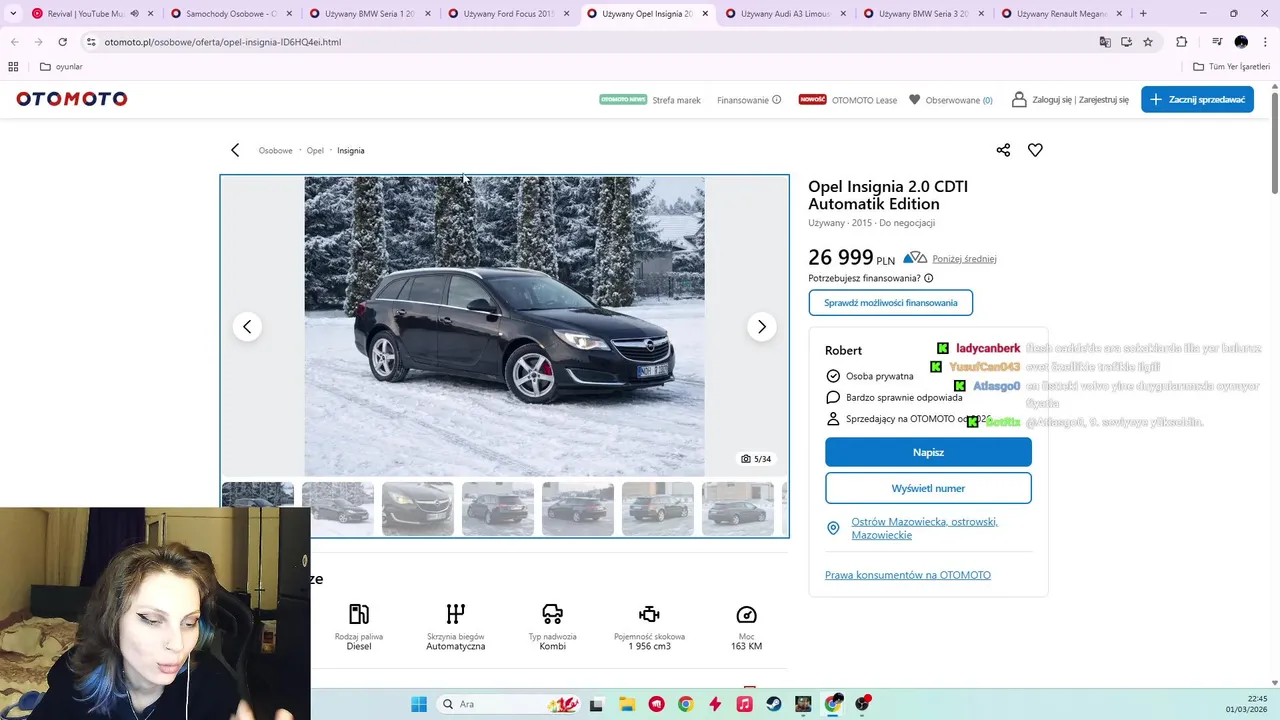The width and height of the screenshot is (1280, 720).
Task: Show previous photo in gallery
Action: coord(247,327)
